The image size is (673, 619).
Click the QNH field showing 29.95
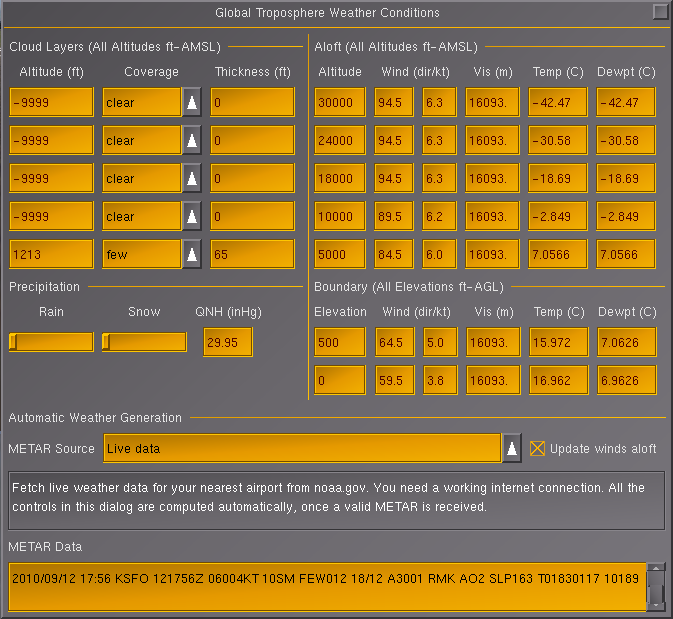[228, 342]
